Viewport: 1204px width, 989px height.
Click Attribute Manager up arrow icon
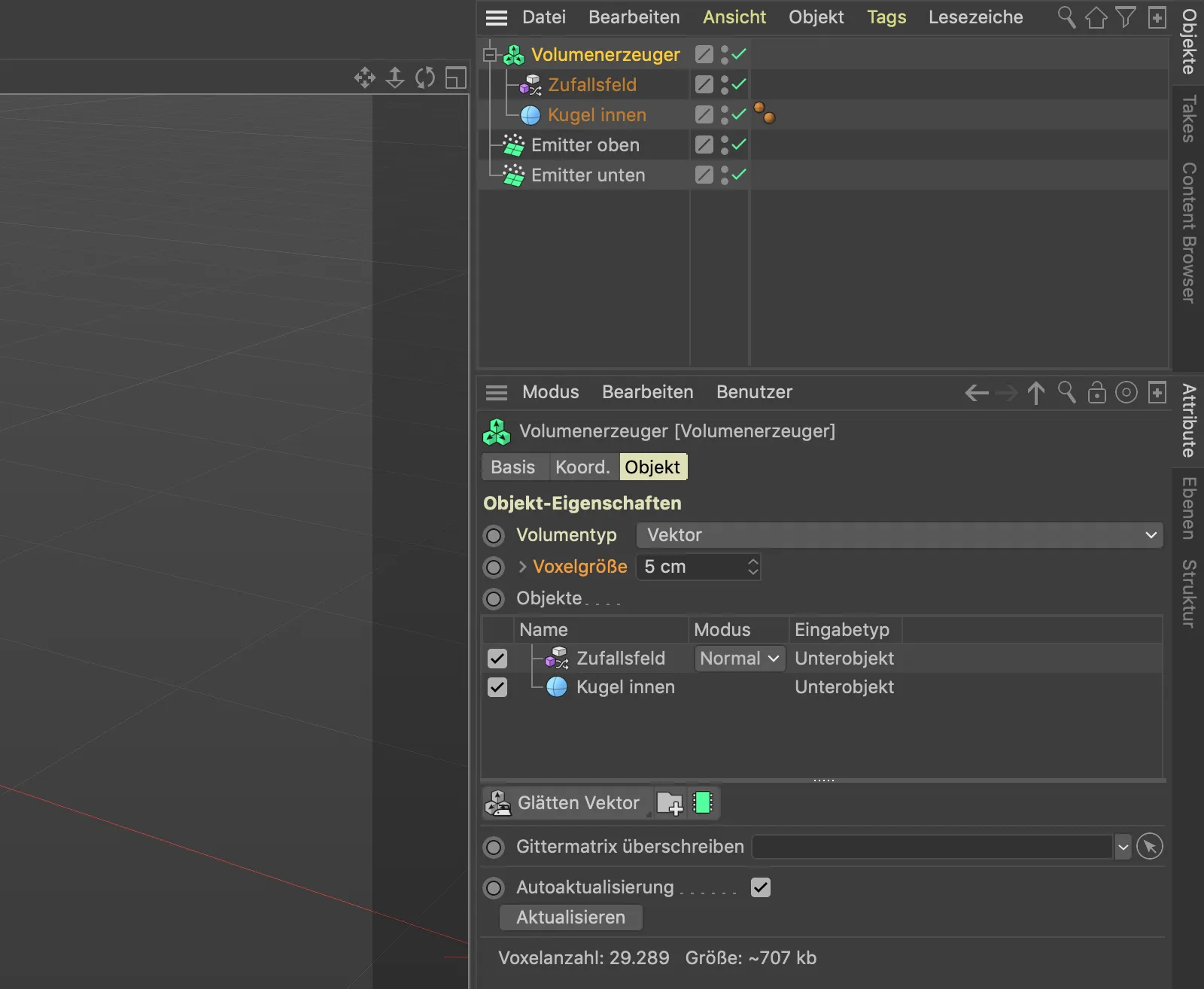[1036, 392]
